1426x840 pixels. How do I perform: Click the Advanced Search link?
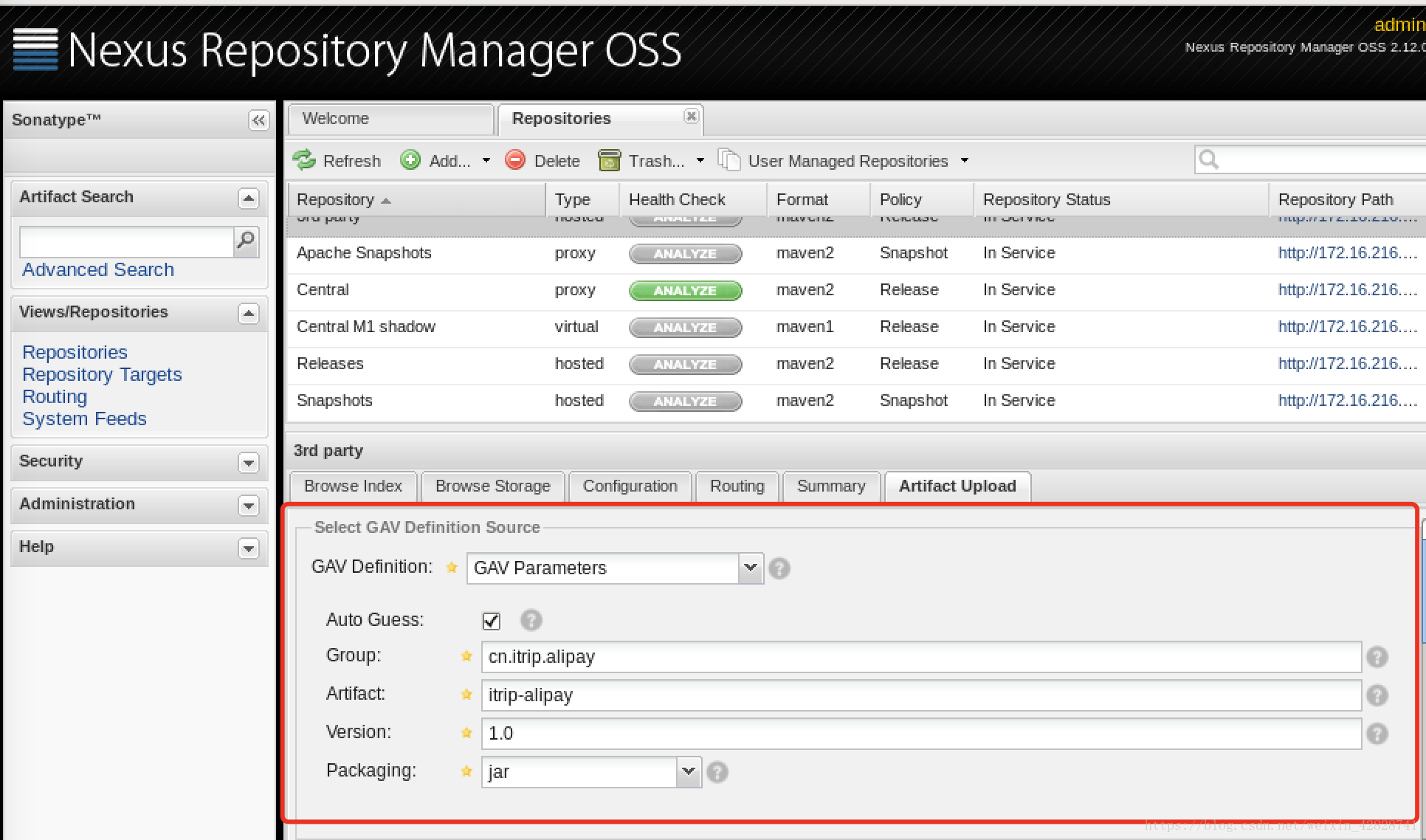pyautogui.click(x=98, y=269)
